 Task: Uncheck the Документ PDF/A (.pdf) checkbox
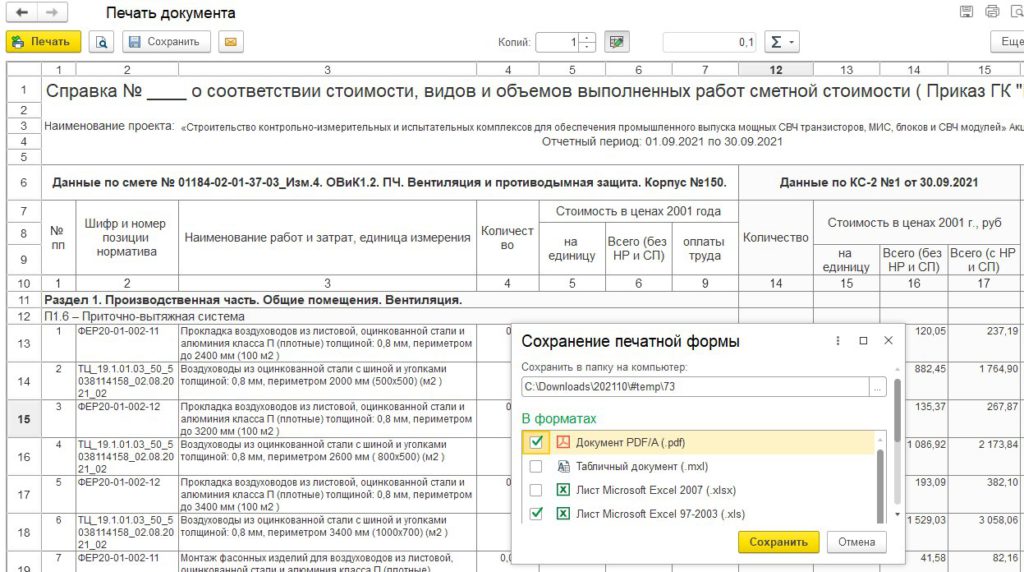(536, 442)
